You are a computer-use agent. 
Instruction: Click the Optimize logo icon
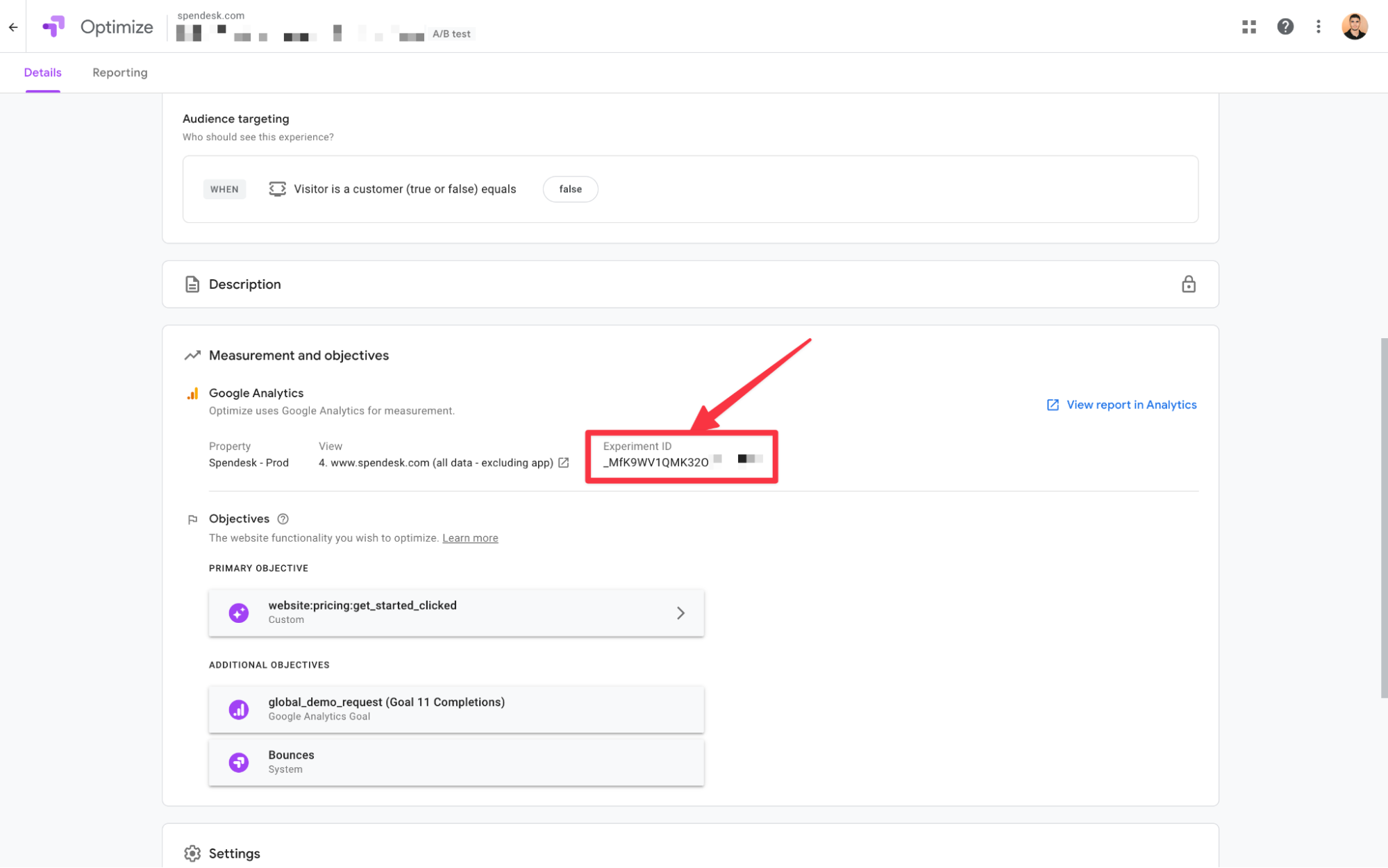[53, 26]
